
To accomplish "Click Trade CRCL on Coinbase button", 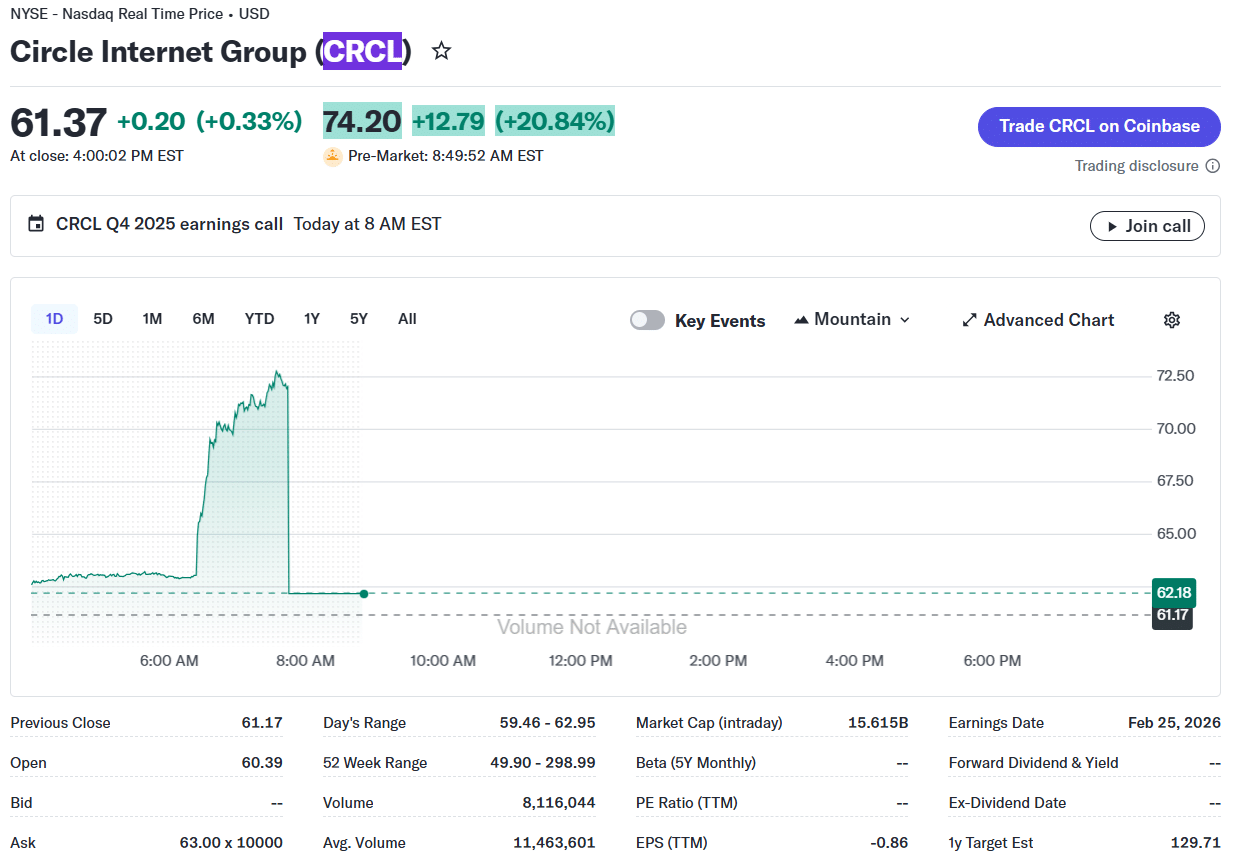I will point(1099,127).
